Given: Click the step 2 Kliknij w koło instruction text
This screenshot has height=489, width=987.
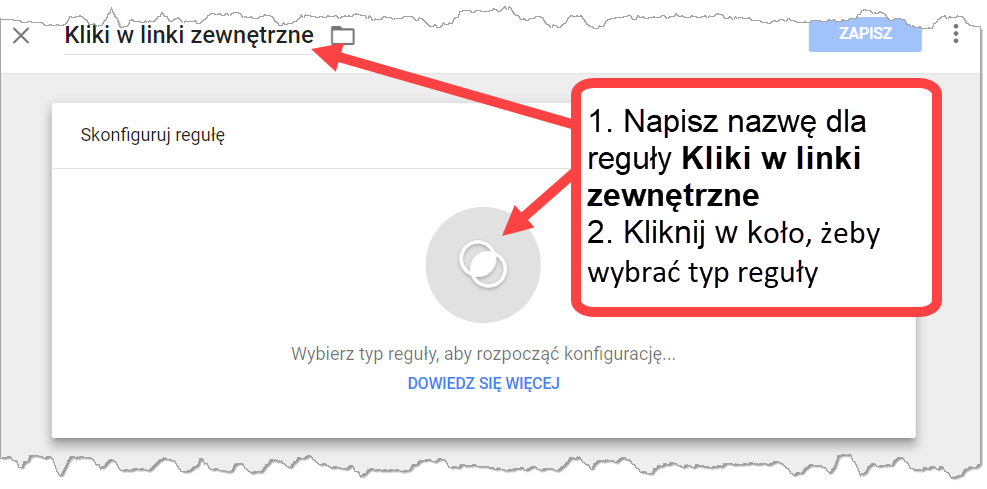Looking at the screenshot, I should pos(733,253).
